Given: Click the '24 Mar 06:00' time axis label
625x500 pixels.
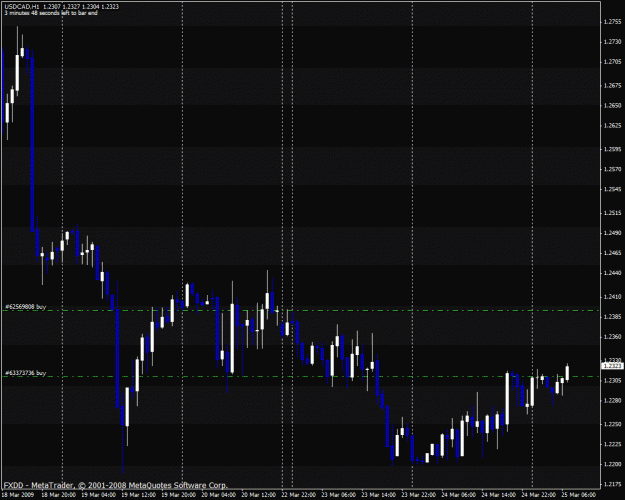Looking at the screenshot, I should pos(459,495).
